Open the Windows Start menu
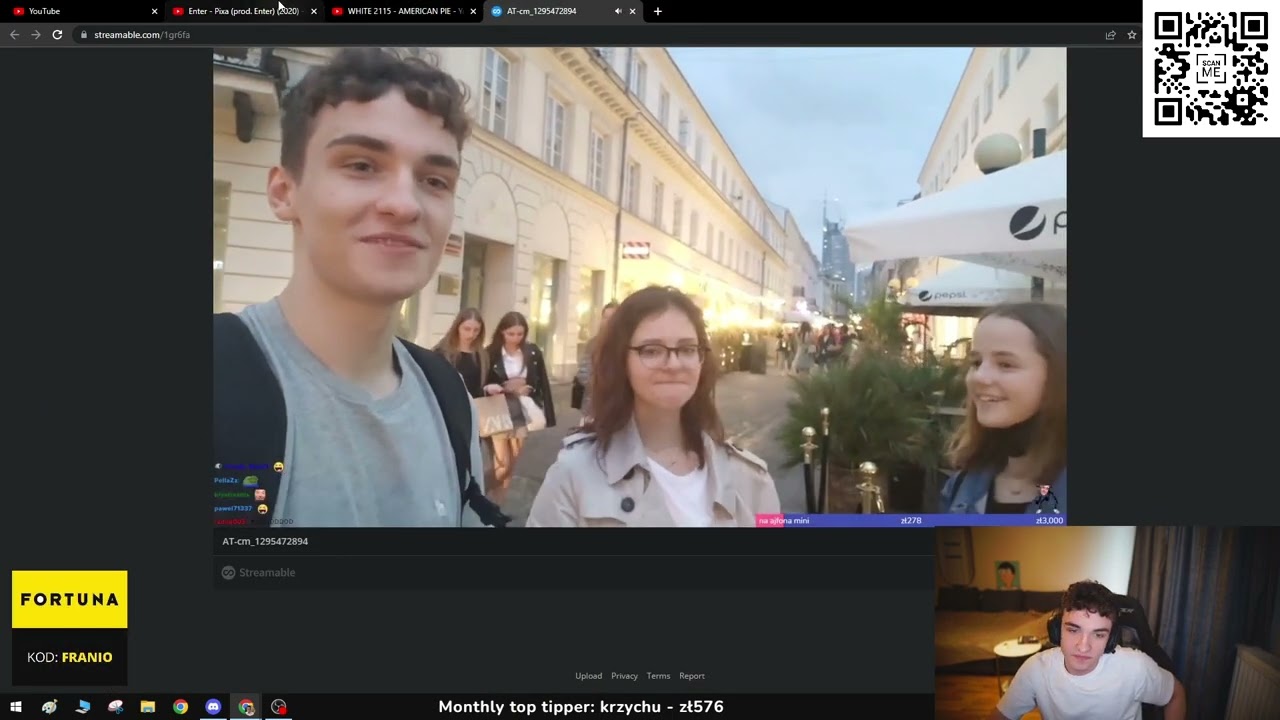Screen dimensions: 1280x720 point(16,707)
